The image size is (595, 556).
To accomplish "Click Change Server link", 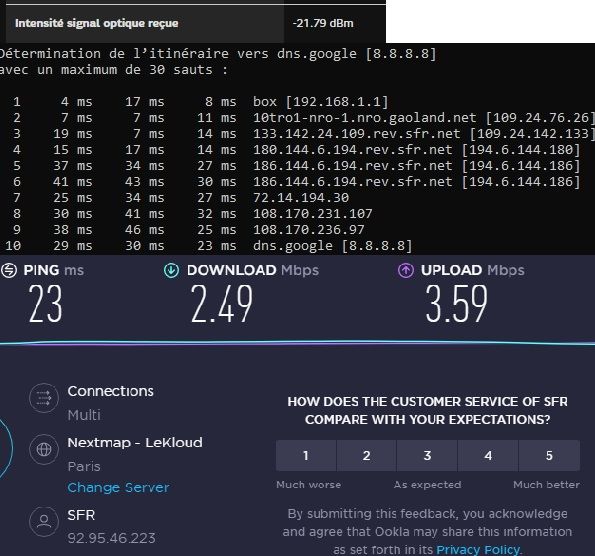I will pos(118,487).
